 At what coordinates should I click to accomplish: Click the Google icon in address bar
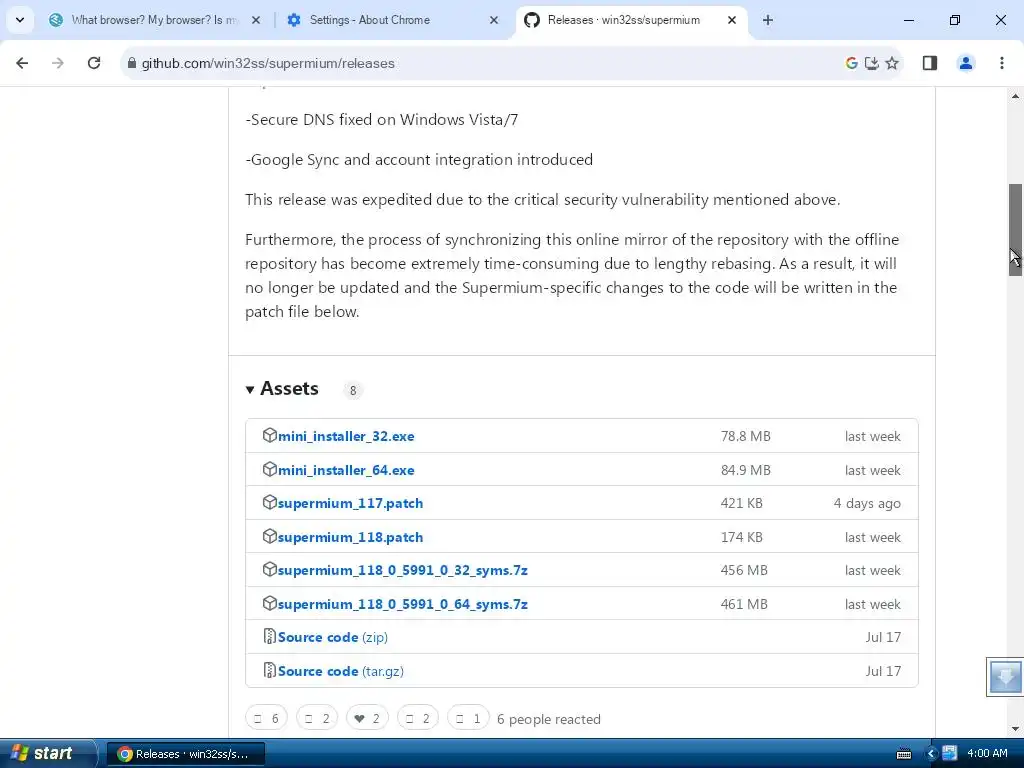(852, 63)
